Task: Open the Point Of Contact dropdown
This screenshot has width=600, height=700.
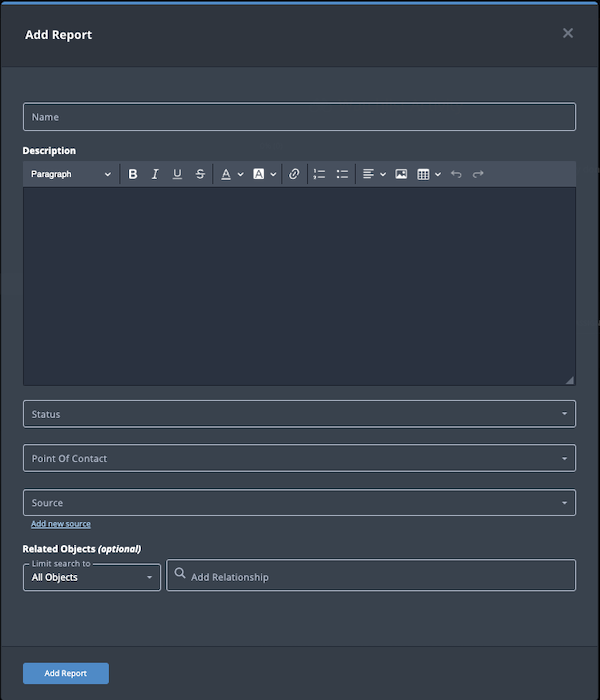Action: tap(300, 458)
